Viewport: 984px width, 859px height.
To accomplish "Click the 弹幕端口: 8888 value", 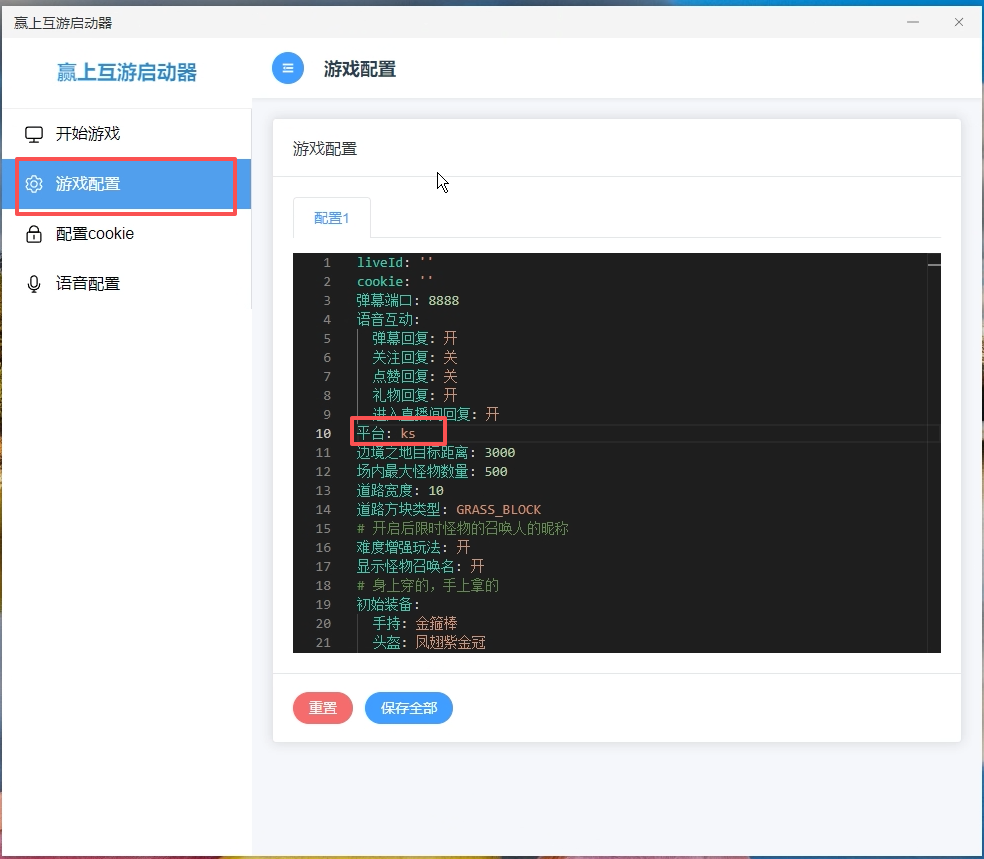I will pyautogui.click(x=443, y=300).
